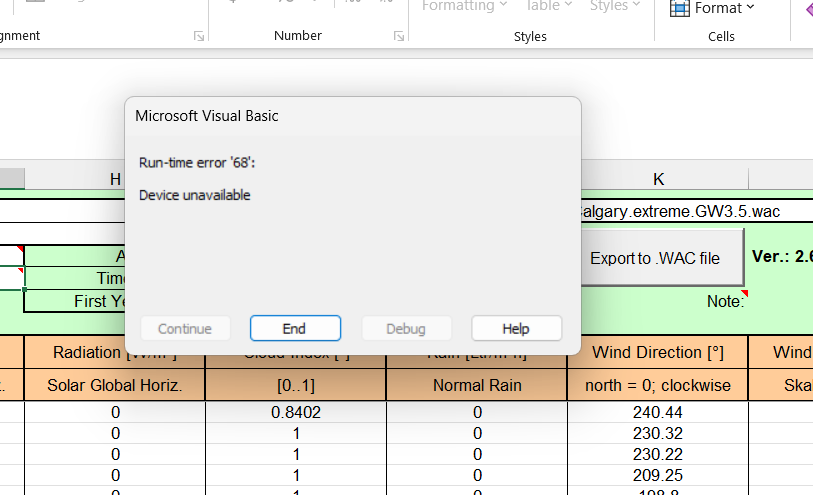Viewport: 813px width, 495px height.
Task: Select the Solar Global Horiz. cell
Action: click(x=115, y=385)
